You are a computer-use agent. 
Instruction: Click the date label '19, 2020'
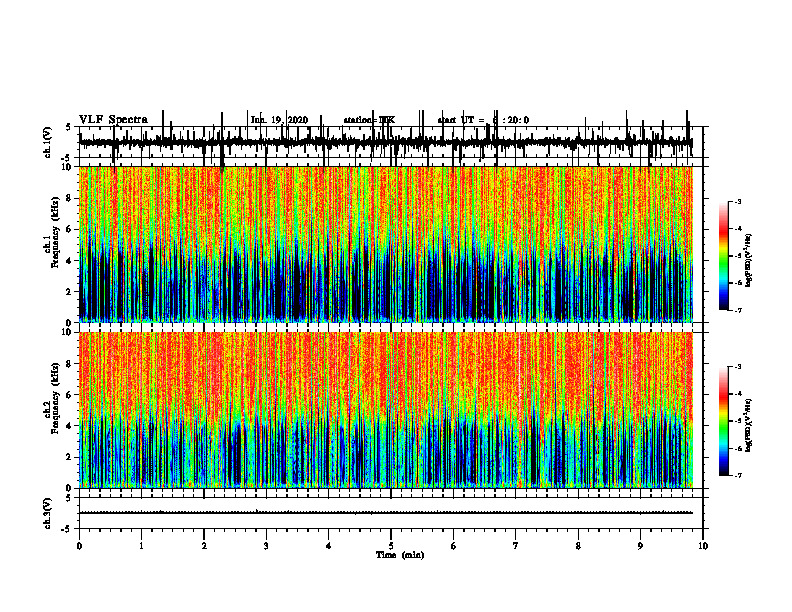click(291, 120)
